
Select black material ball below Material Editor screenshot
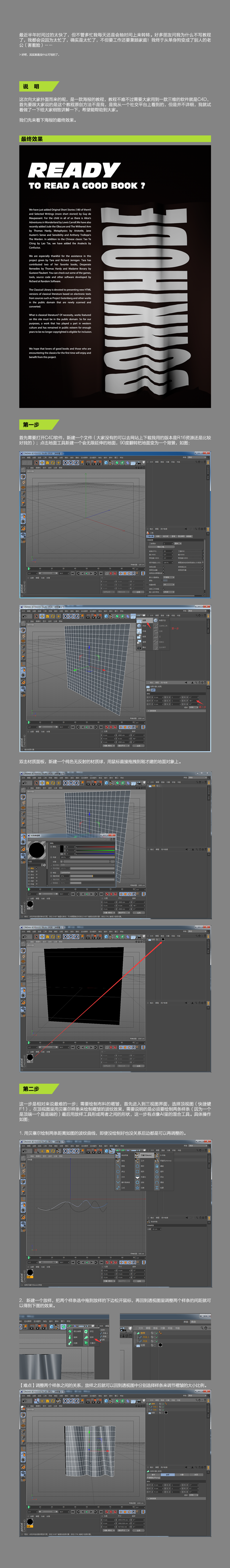[30, 904]
